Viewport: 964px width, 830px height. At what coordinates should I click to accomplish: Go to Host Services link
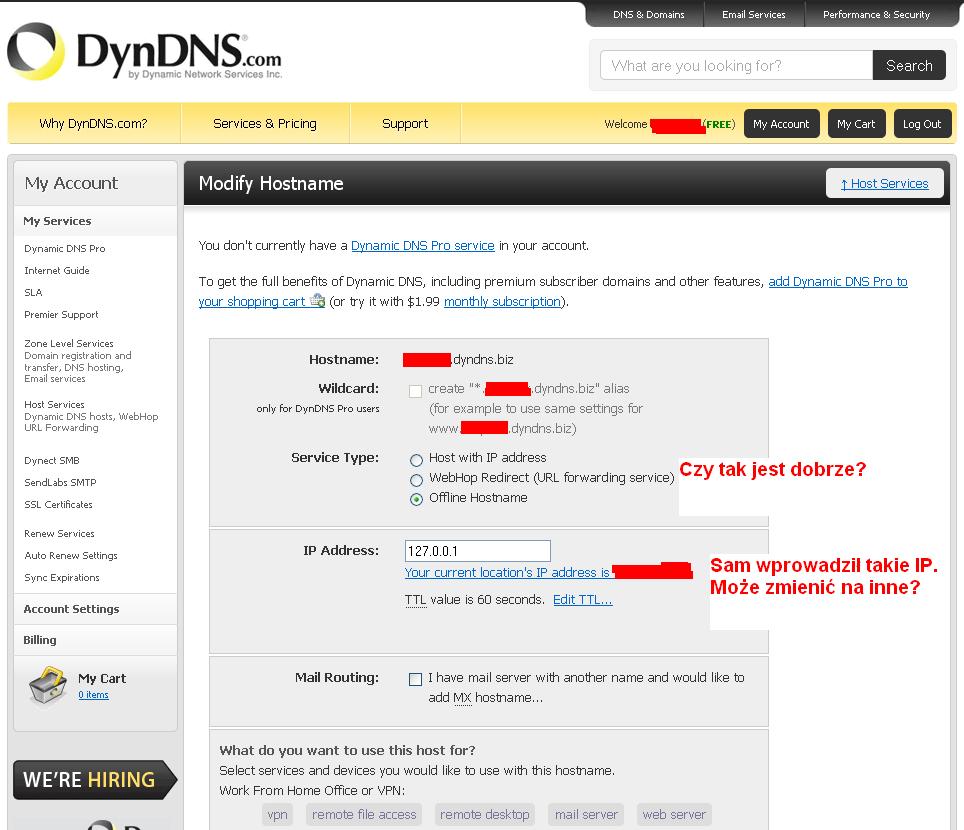pyautogui.click(x=885, y=183)
